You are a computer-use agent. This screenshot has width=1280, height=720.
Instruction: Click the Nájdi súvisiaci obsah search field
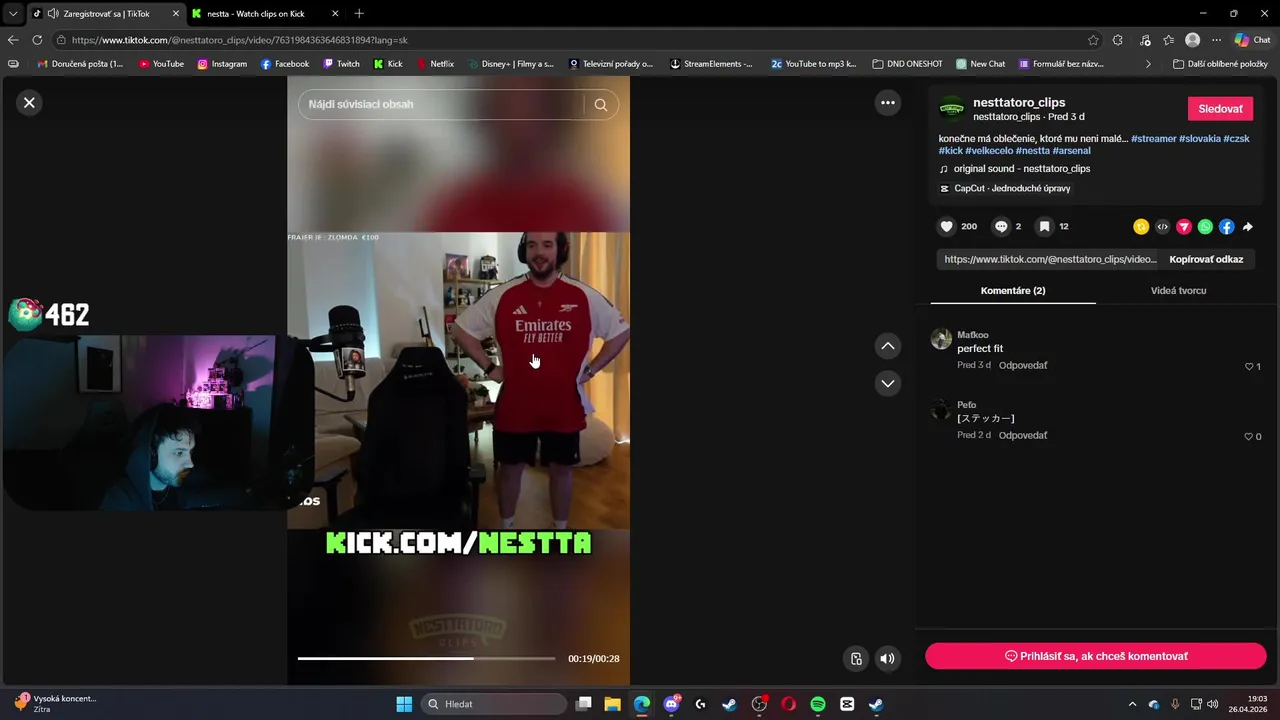[440, 104]
